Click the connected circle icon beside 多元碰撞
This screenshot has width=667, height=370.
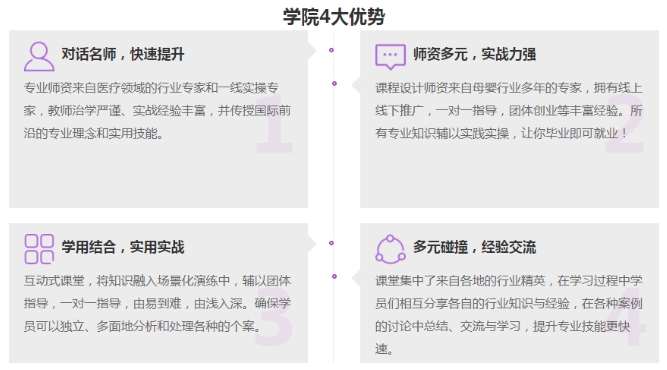pyautogui.click(x=390, y=249)
